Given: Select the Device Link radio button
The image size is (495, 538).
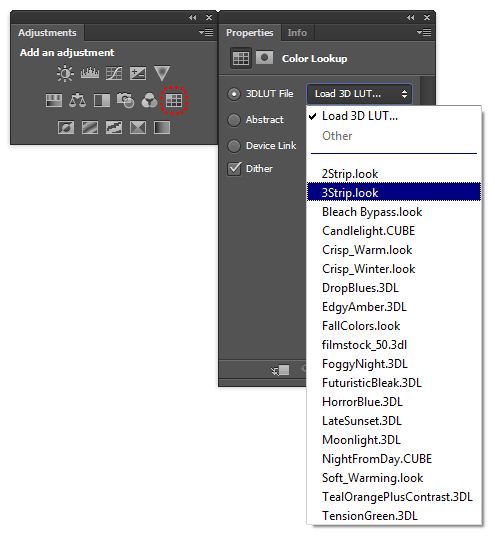Looking at the screenshot, I should (x=234, y=146).
